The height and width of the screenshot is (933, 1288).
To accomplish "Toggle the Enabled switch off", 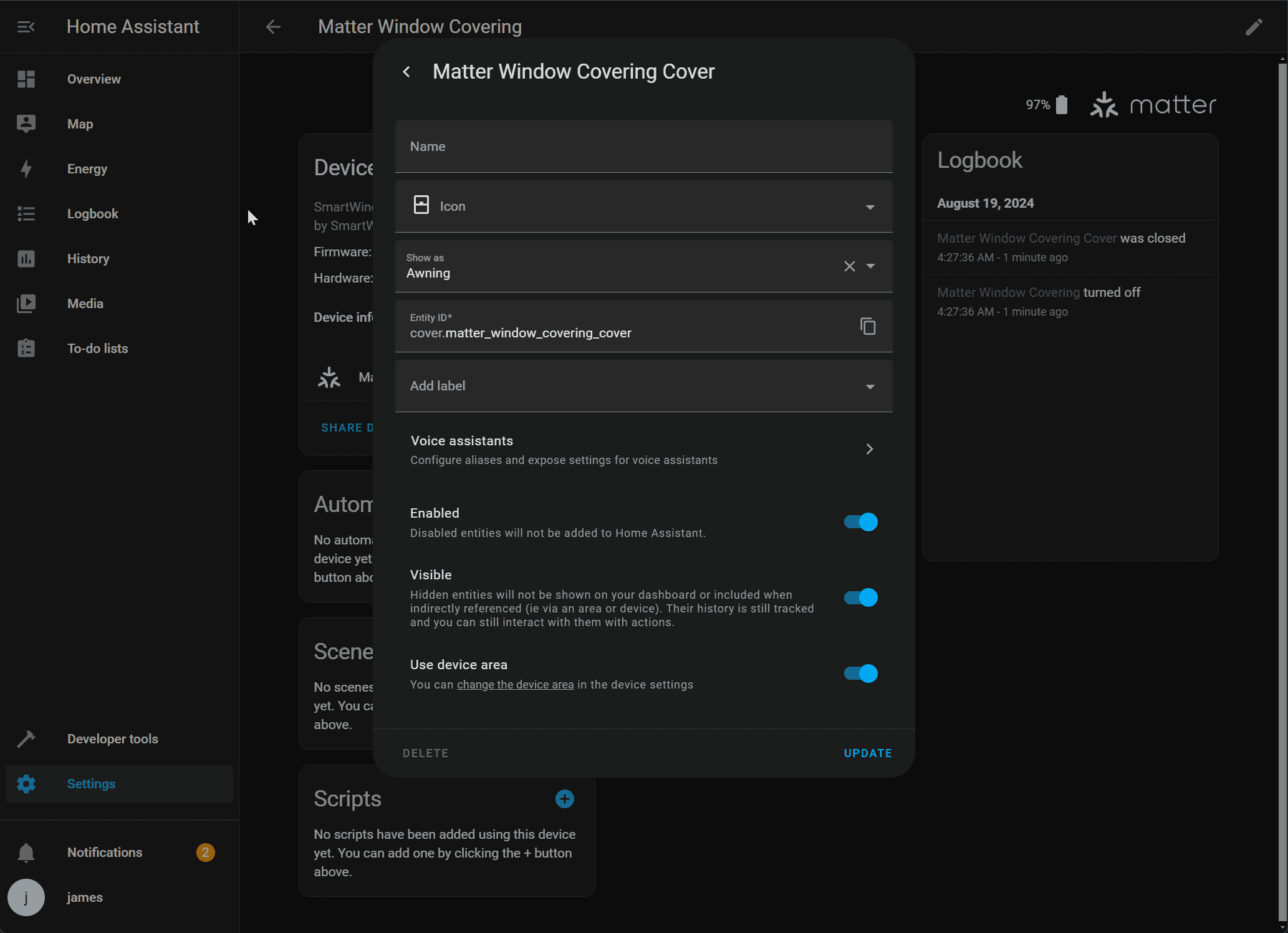I will click(x=860, y=522).
